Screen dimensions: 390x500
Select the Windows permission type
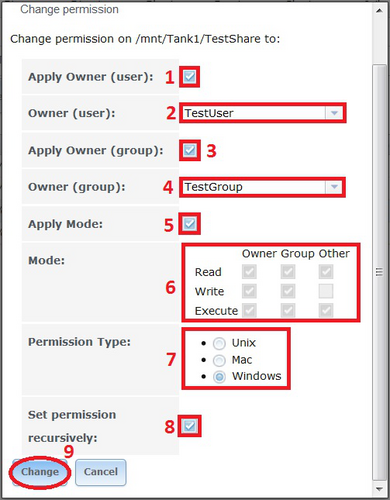click(x=219, y=377)
